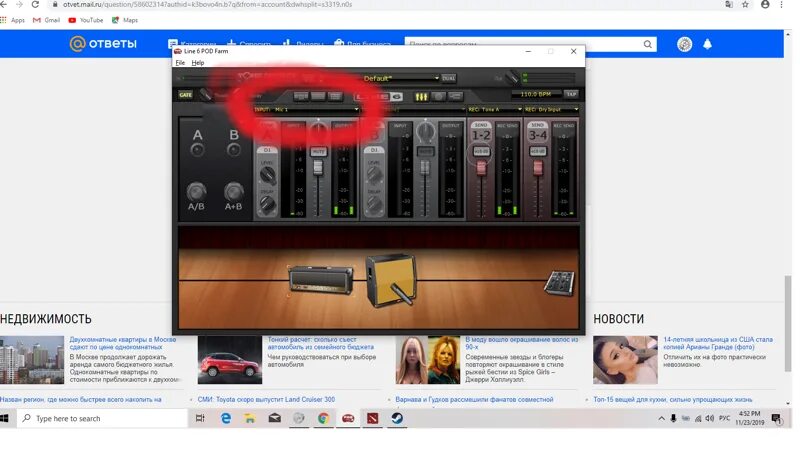Open File Explorer from the taskbar

point(249,418)
